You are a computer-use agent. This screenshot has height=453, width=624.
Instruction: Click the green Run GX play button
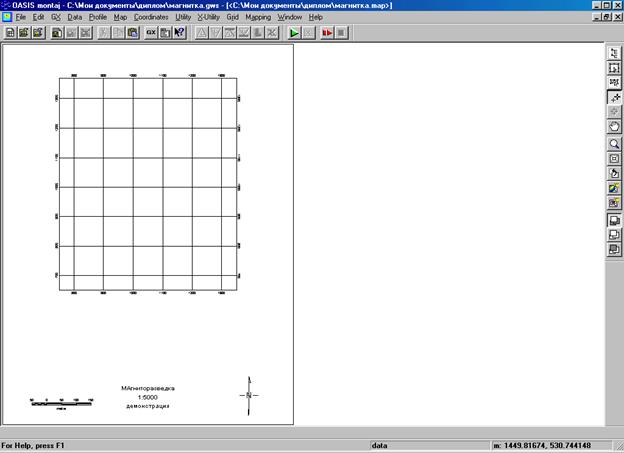(294, 33)
